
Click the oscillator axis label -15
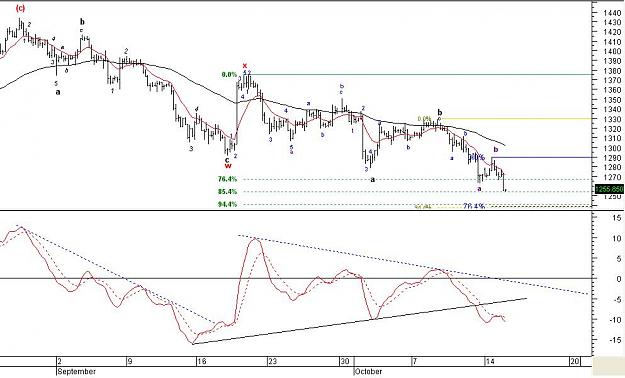(614, 340)
